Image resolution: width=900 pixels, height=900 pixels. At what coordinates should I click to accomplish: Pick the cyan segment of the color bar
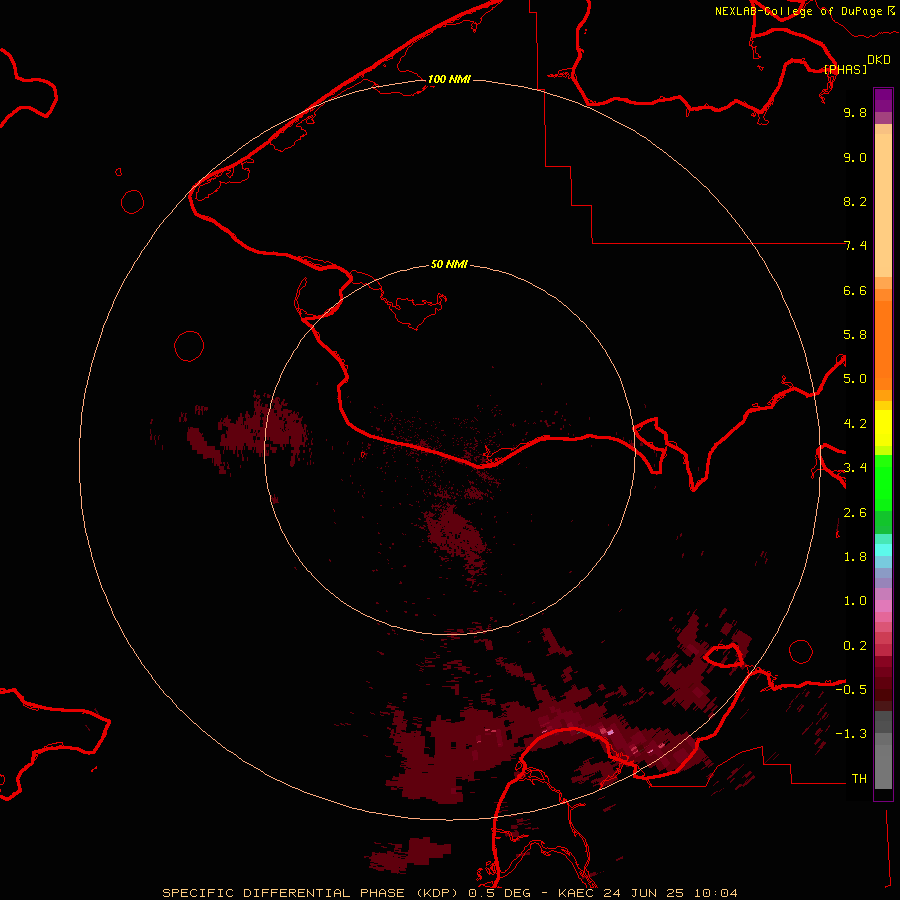(883, 550)
